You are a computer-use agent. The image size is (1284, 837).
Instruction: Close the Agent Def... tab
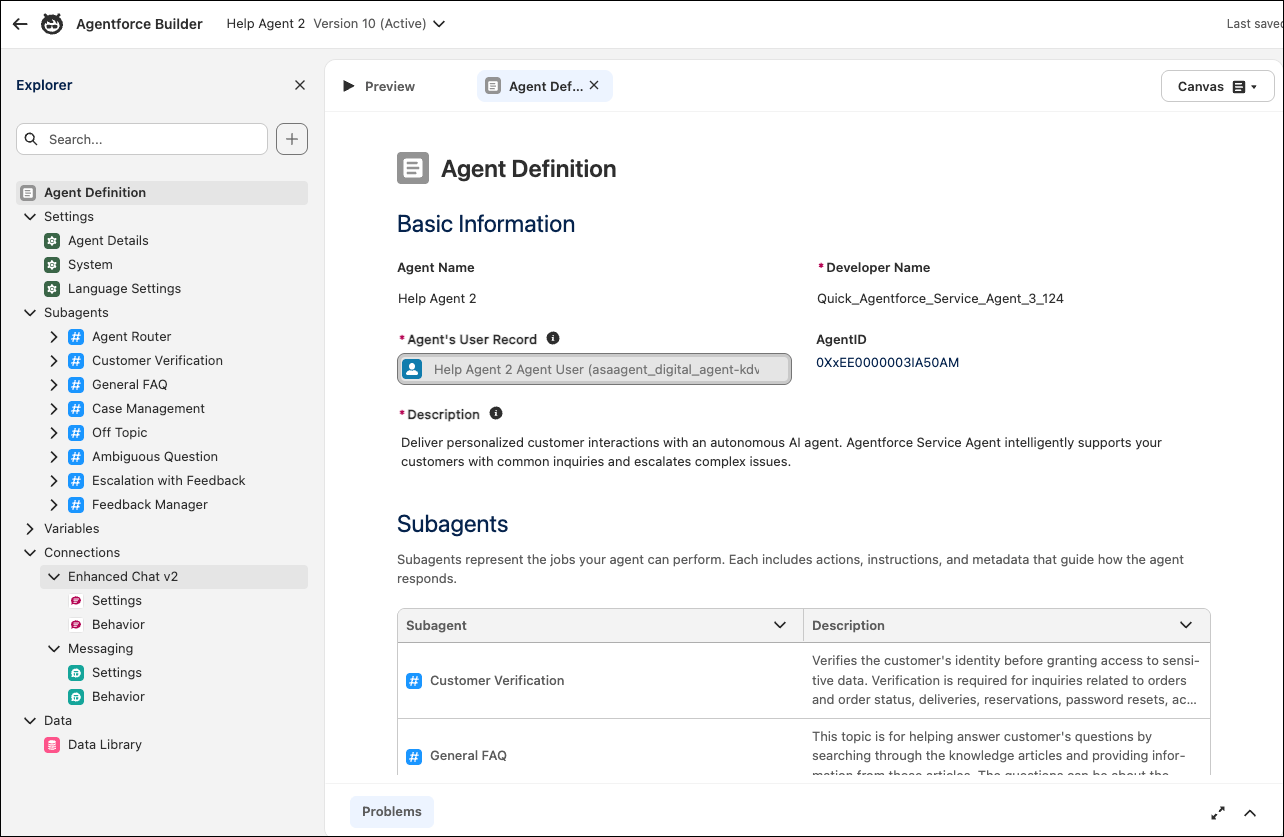594,86
